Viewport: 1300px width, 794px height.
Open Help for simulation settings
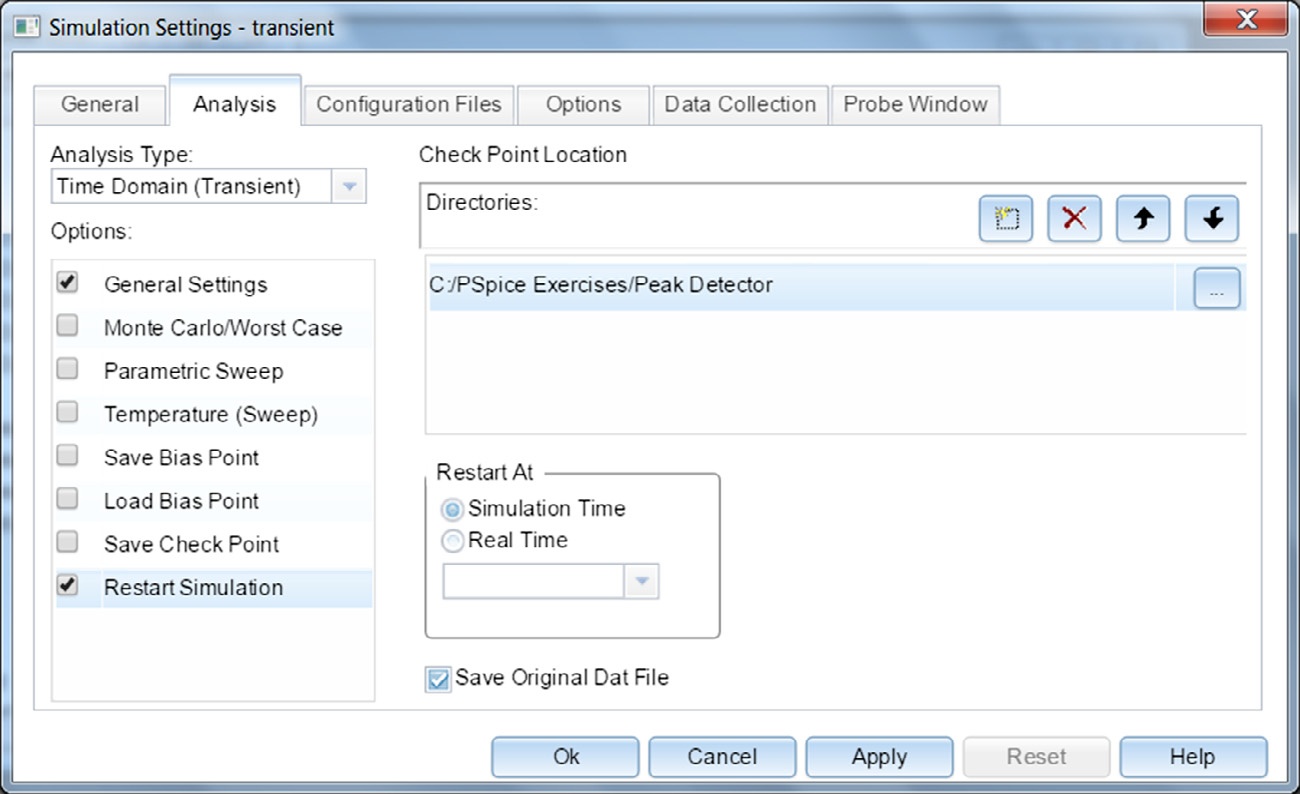coord(1192,757)
